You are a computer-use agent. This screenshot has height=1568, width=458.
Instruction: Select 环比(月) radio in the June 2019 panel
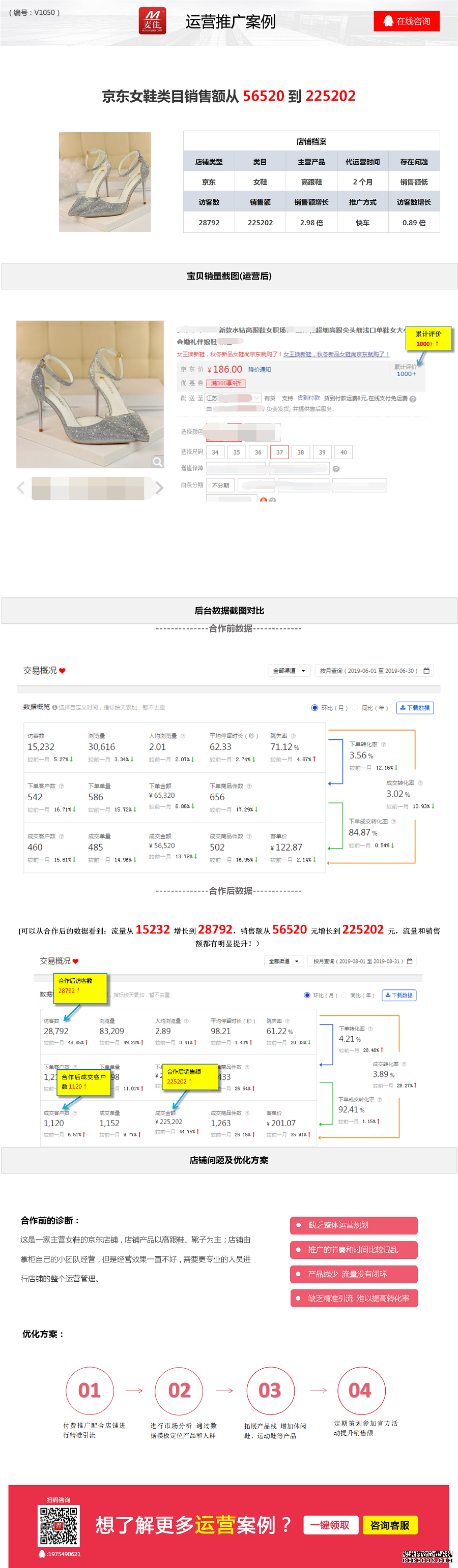point(314,707)
